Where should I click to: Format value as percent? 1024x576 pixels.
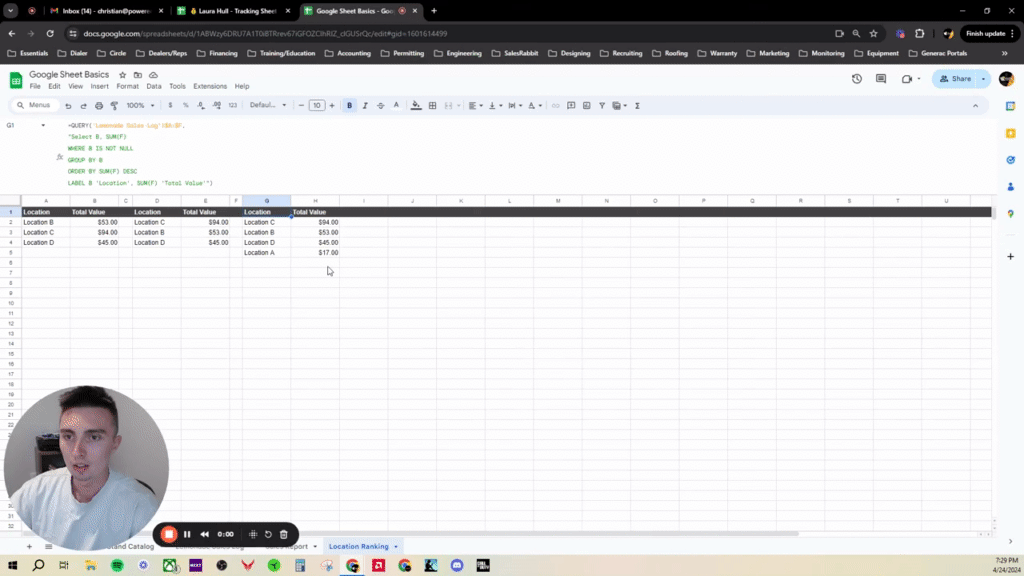185,105
